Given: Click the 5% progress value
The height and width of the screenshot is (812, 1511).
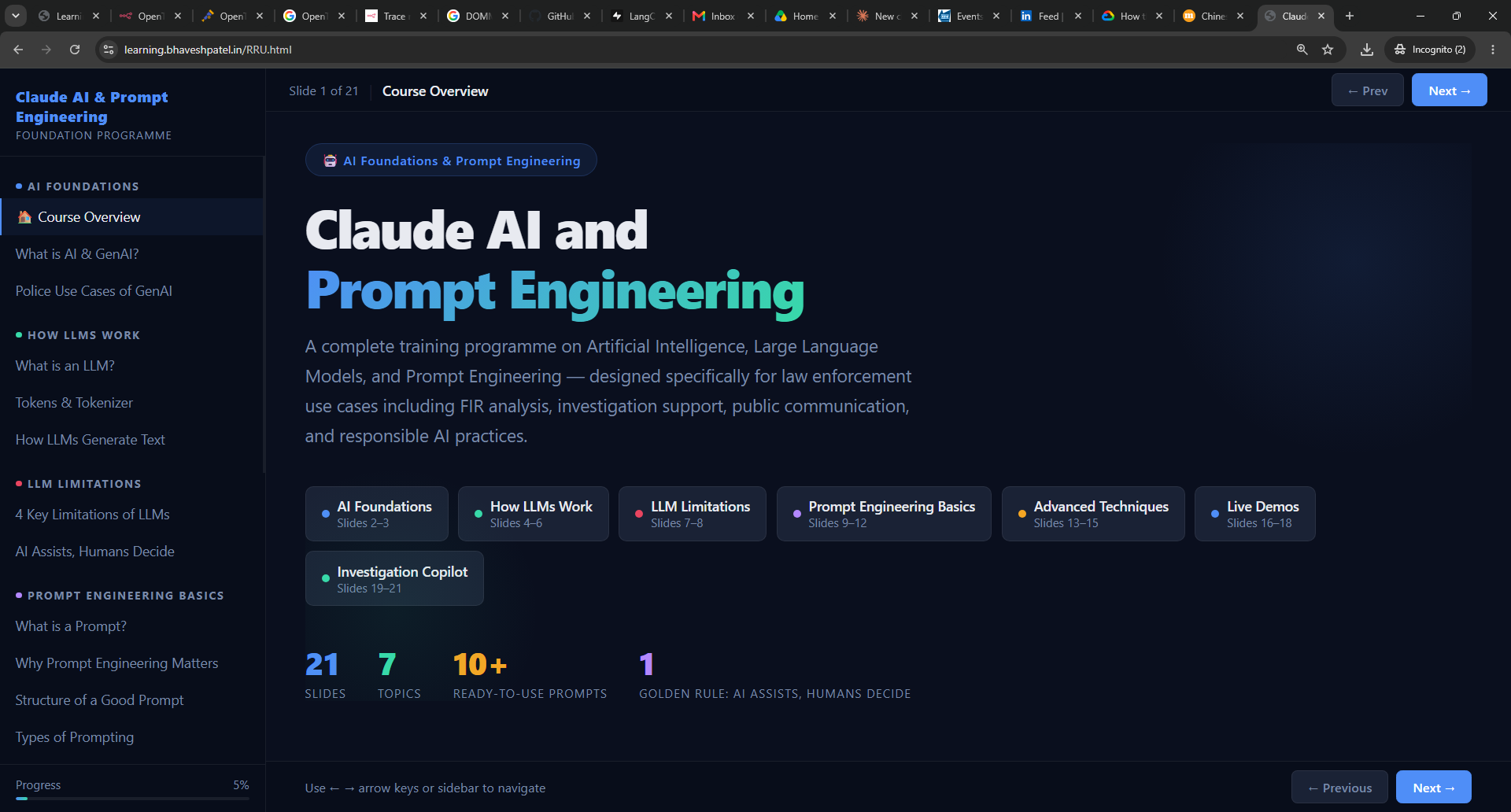Looking at the screenshot, I should coord(241,785).
